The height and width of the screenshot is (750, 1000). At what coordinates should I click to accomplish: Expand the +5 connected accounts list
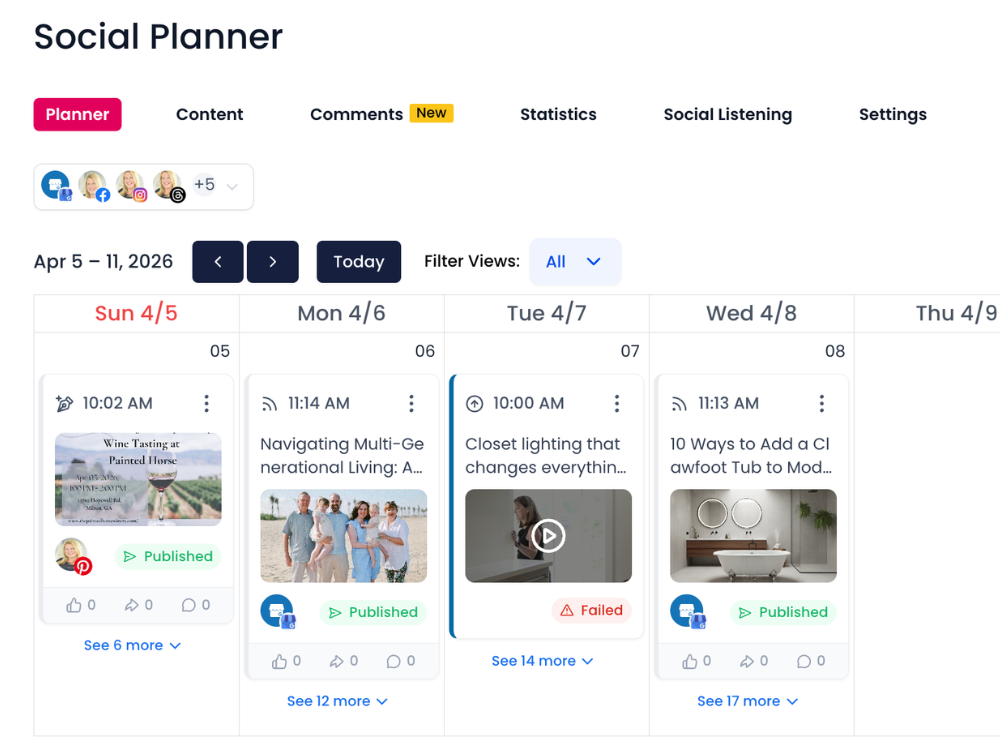pos(205,184)
